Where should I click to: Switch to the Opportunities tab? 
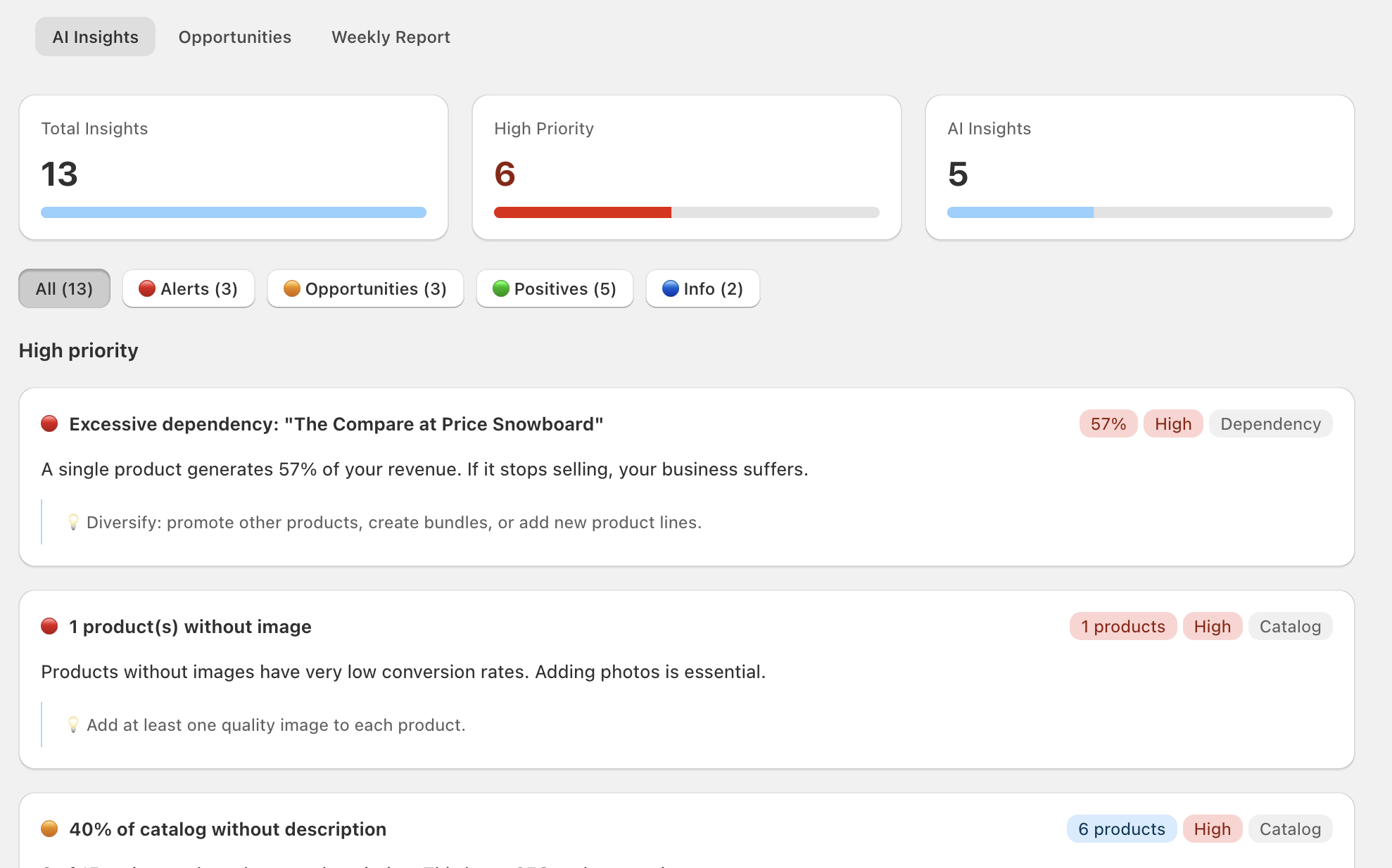tap(234, 37)
